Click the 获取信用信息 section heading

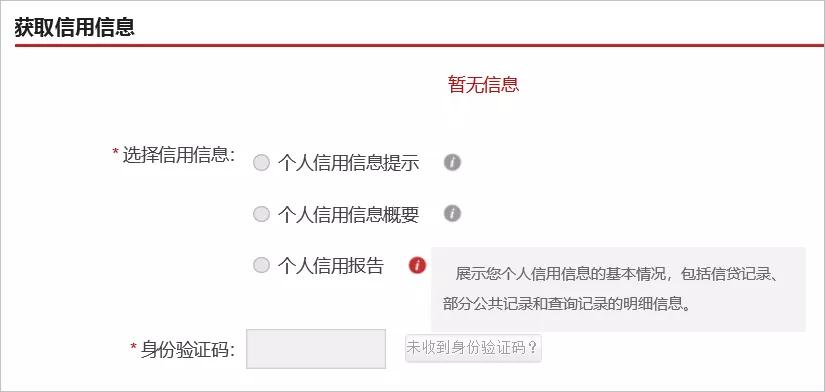tap(75, 27)
